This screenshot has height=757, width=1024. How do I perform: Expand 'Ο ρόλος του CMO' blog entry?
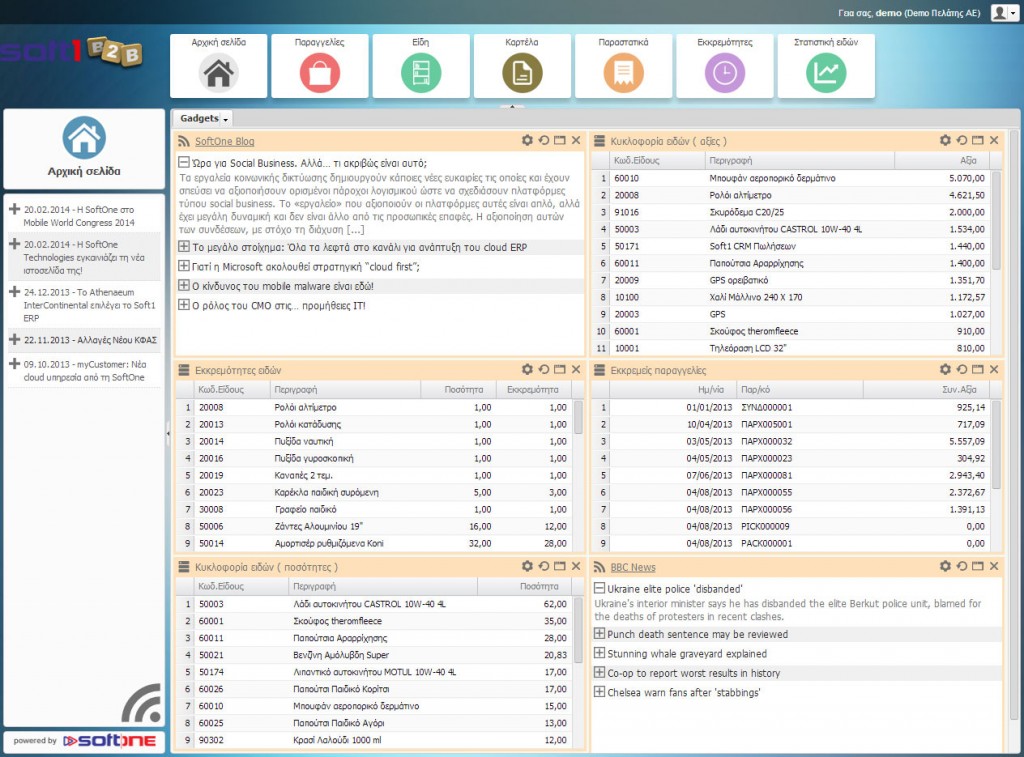click(x=184, y=305)
